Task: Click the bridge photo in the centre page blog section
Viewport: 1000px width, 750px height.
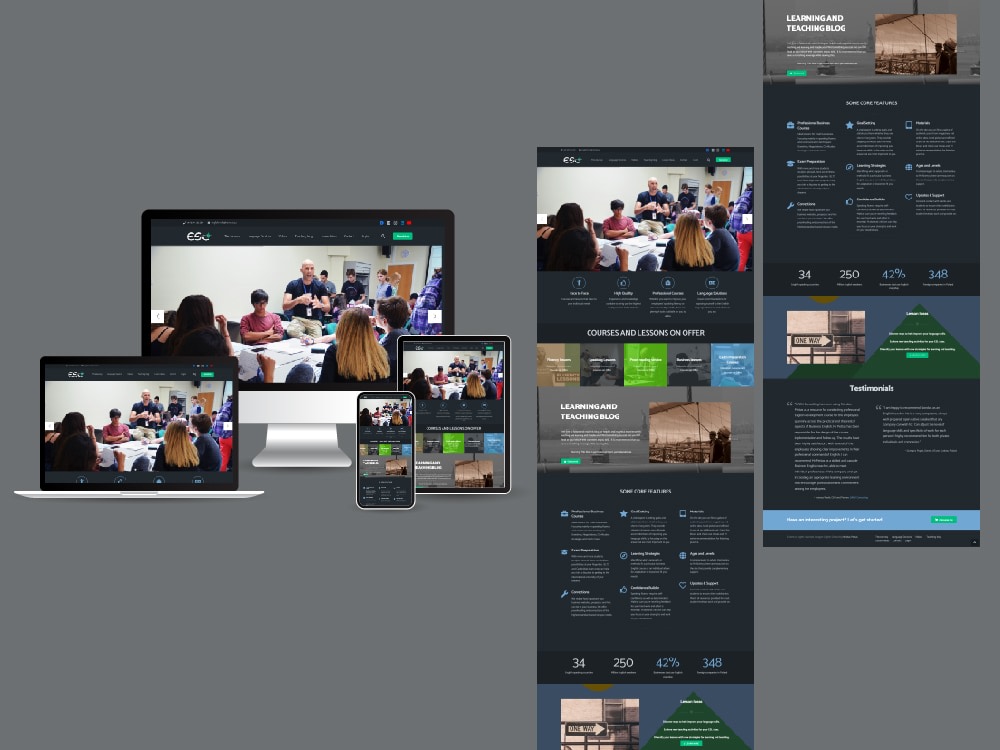Action: 690,432
